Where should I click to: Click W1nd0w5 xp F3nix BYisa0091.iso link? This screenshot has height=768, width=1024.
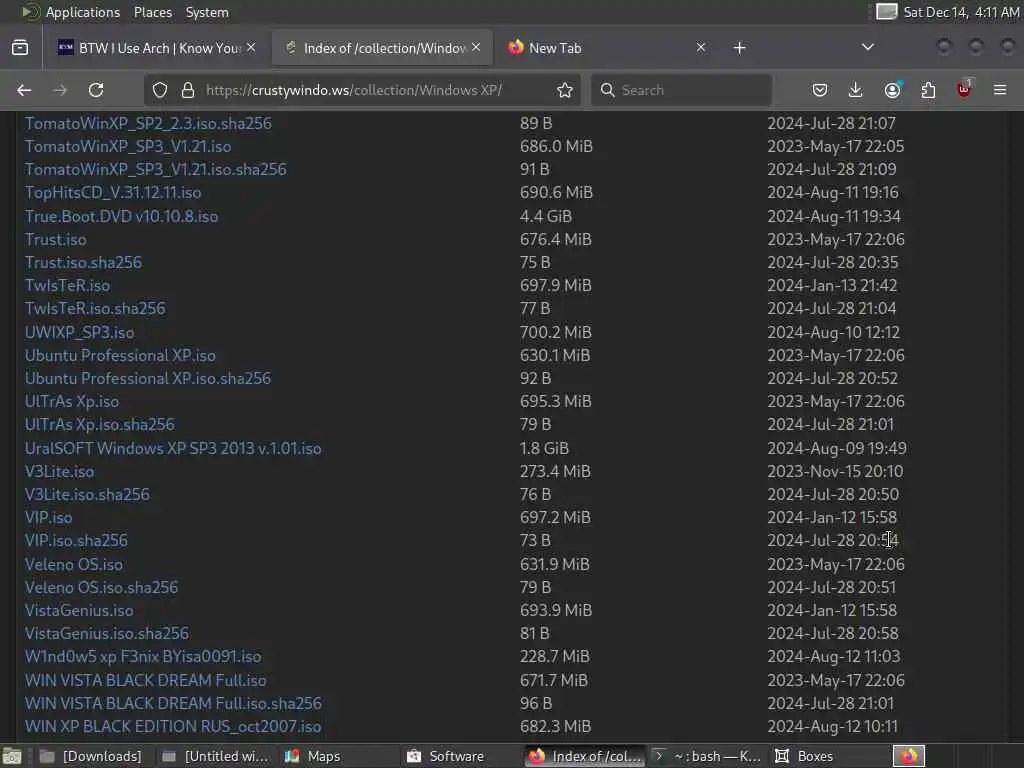click(143, 656)
